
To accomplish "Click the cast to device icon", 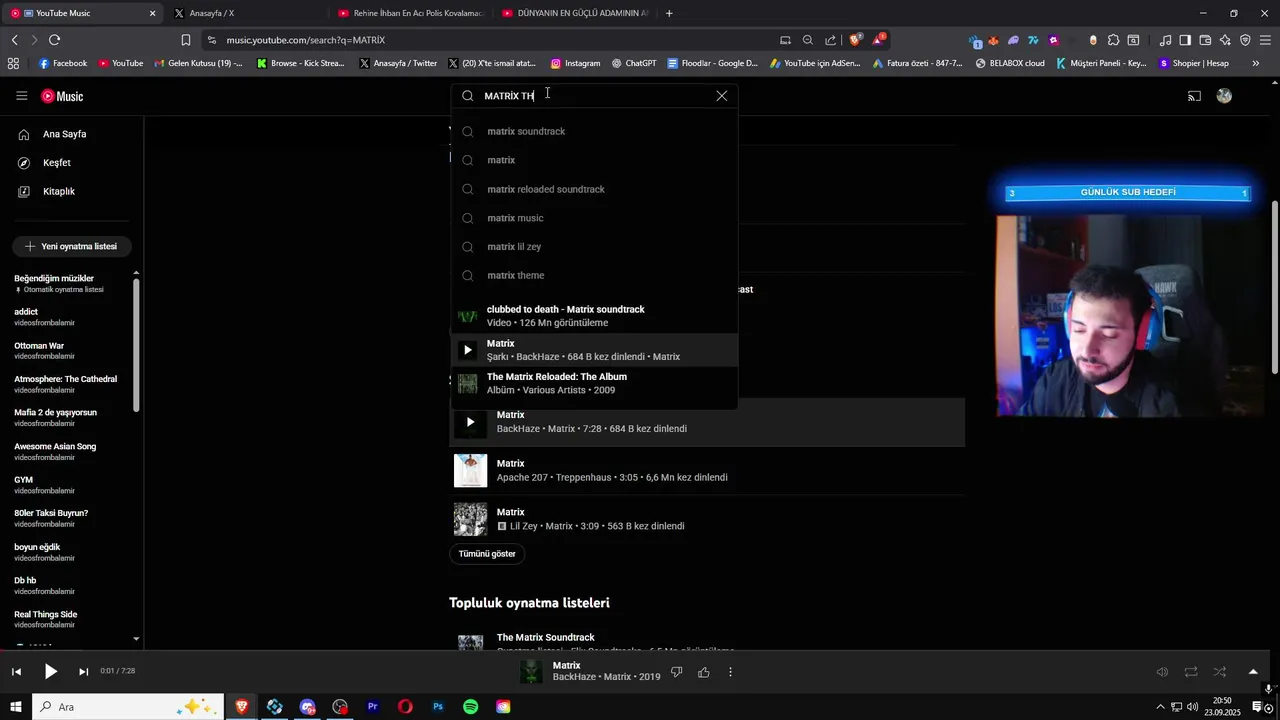I will [x=1194, y=96].
